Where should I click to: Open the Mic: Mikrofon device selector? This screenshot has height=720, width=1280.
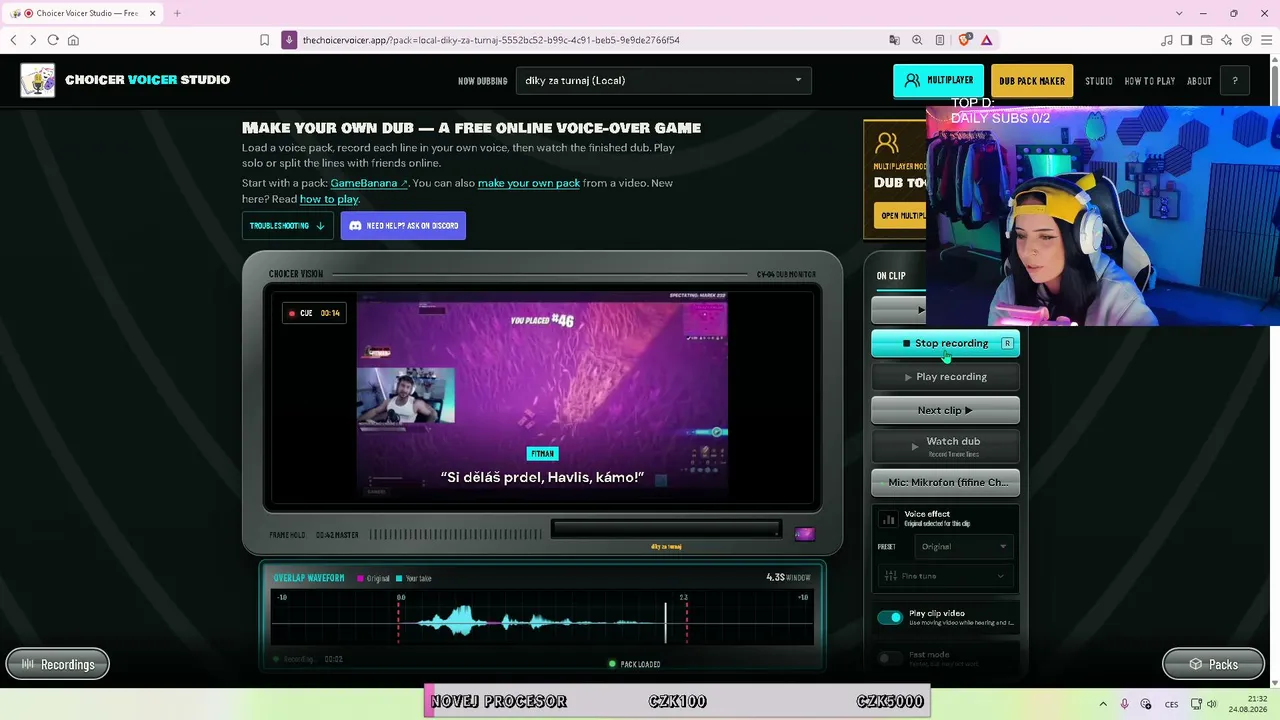pyautogui.click(x=945, y=482)
